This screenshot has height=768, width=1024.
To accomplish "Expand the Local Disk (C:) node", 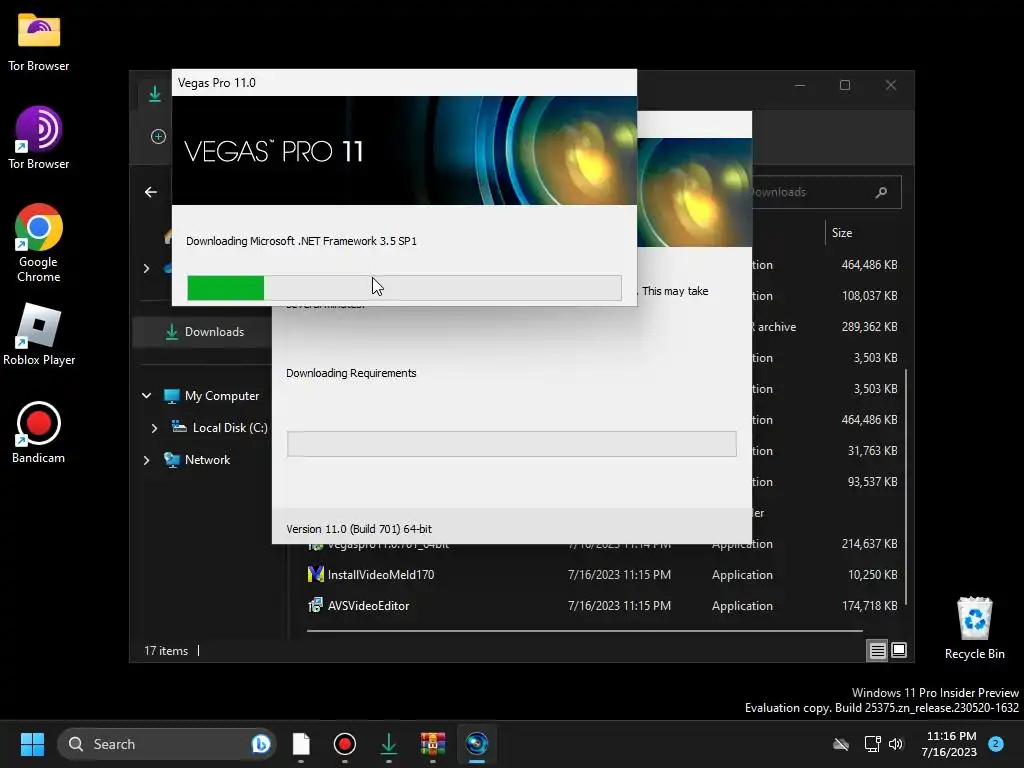I will [154, 428].
